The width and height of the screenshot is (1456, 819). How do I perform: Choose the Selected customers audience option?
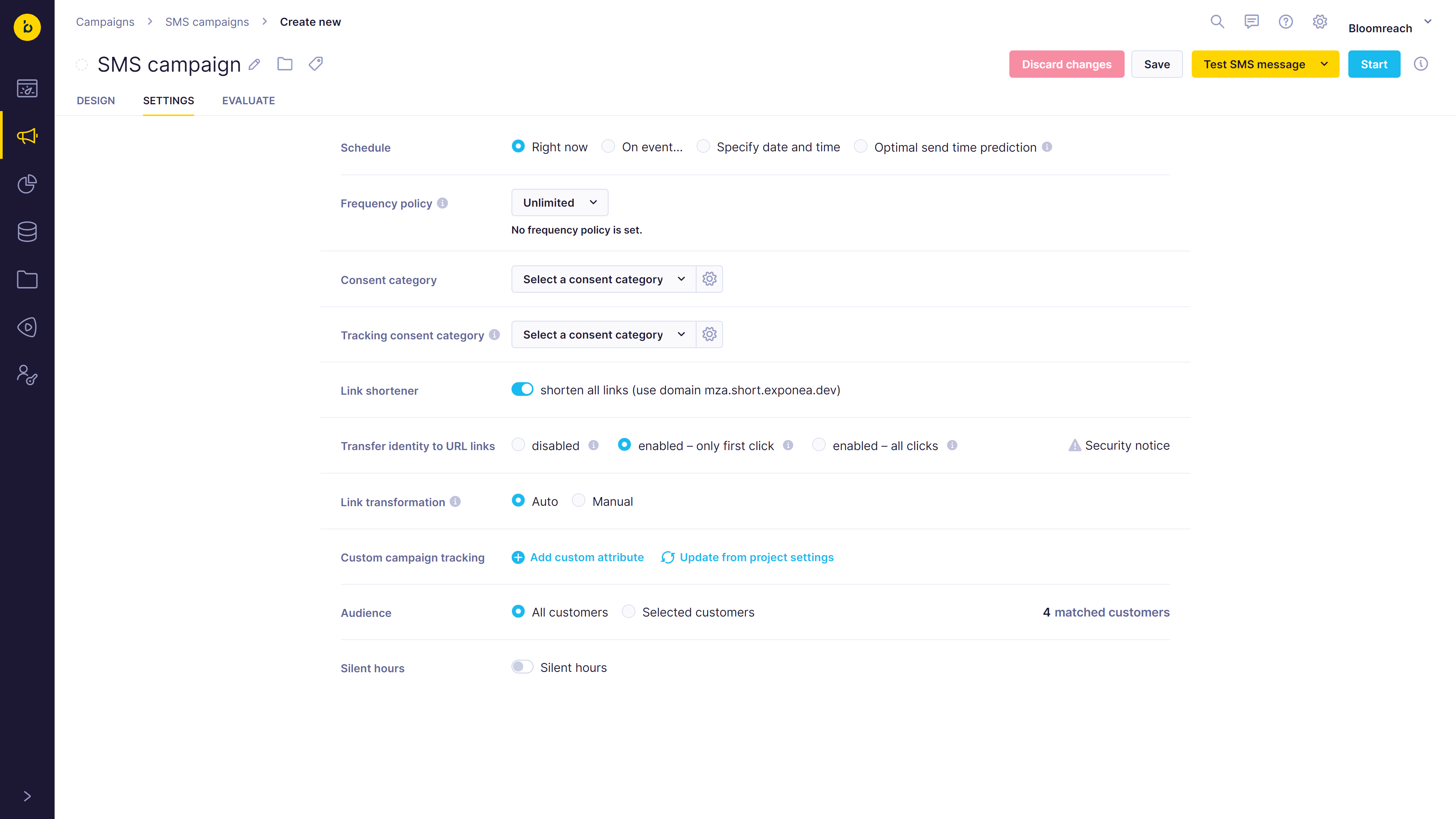click(x=628, y=612)
